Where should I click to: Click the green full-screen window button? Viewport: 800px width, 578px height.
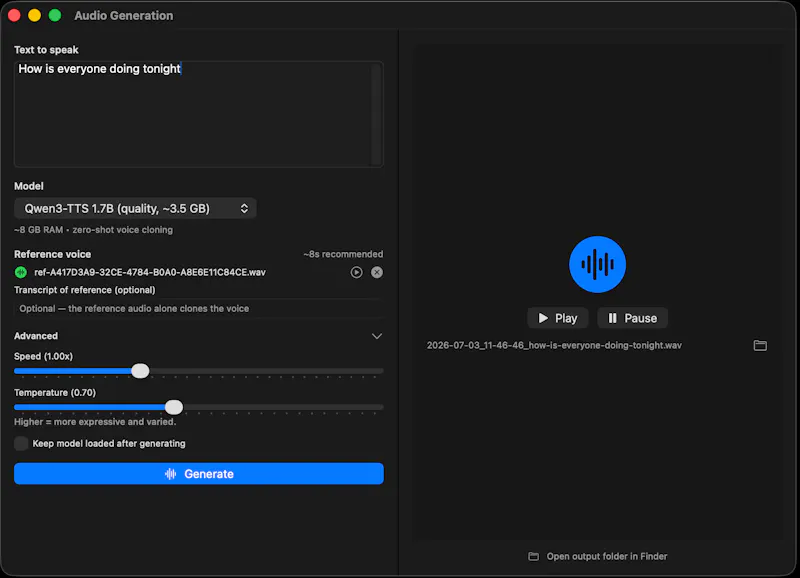click(x=55, y=15)
